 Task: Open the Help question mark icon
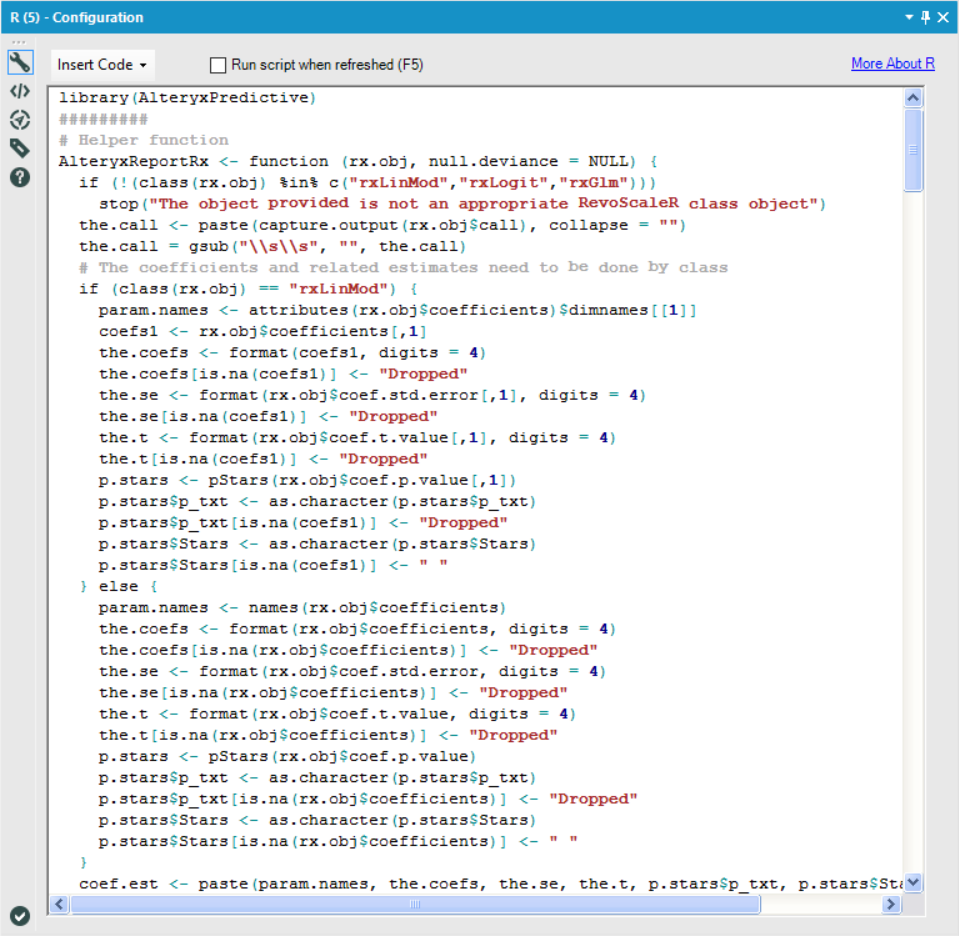[x=20, y=177]
